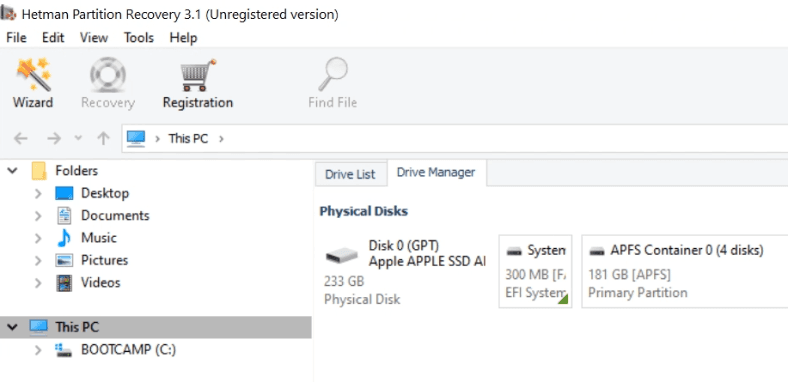This screenshot has width=788, height=382.
Task: Open Registration shopping cart icon
Action: (198, 75)
